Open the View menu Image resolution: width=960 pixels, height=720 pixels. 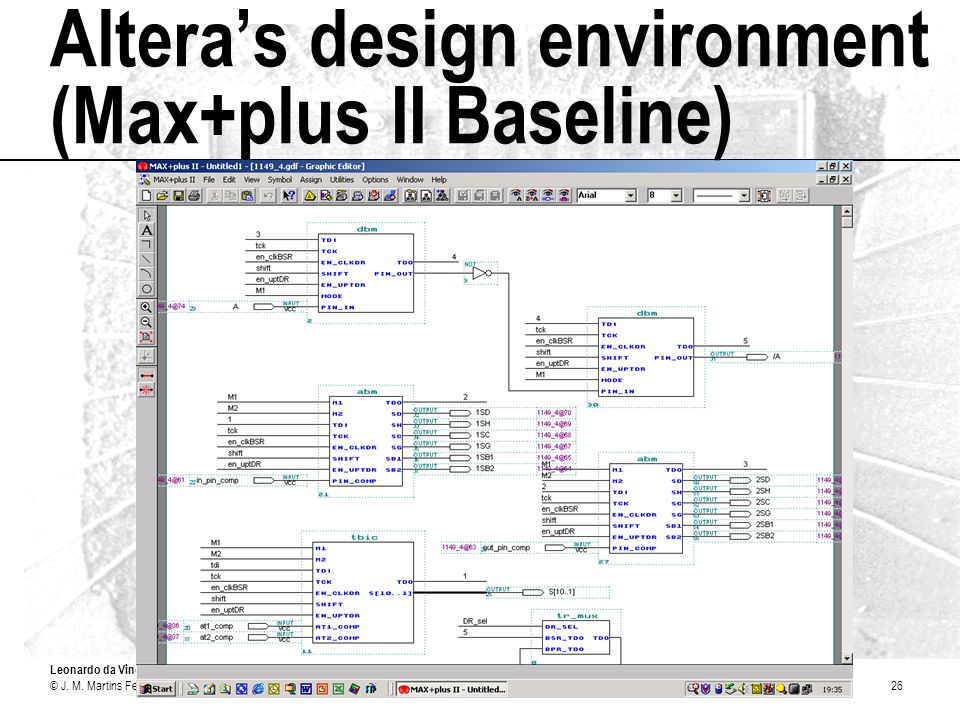tap(252, 180)
